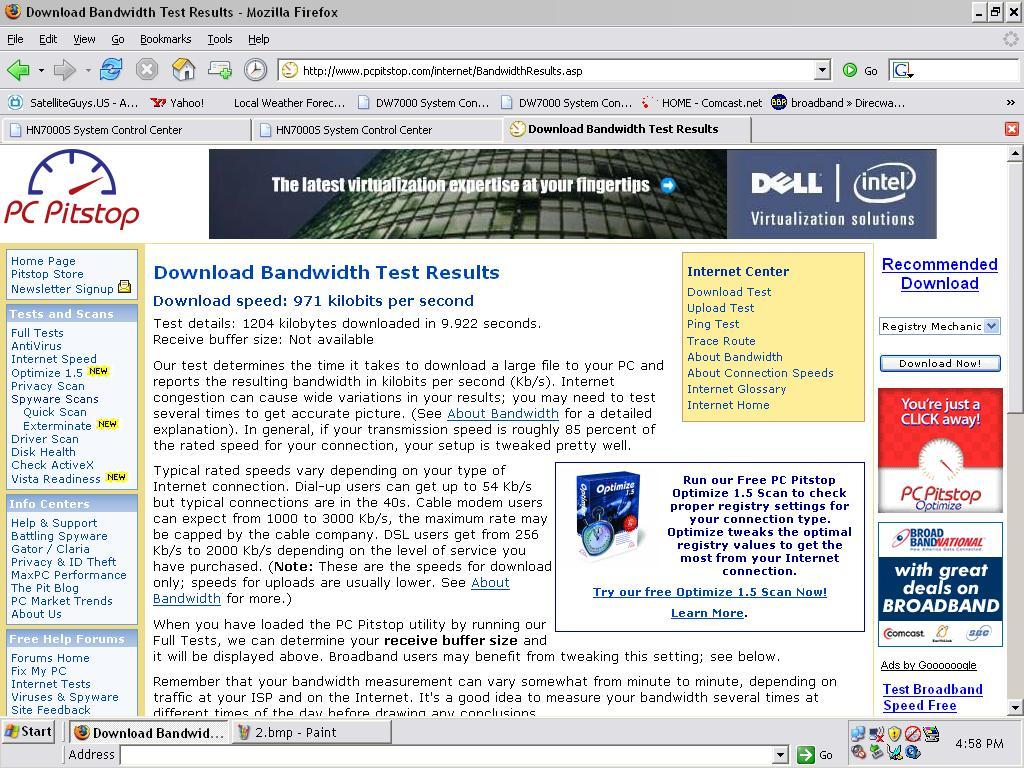Viewport: 1024px width, 768px height.
Task: Open the Upload Test link
Action: (720, 308)
